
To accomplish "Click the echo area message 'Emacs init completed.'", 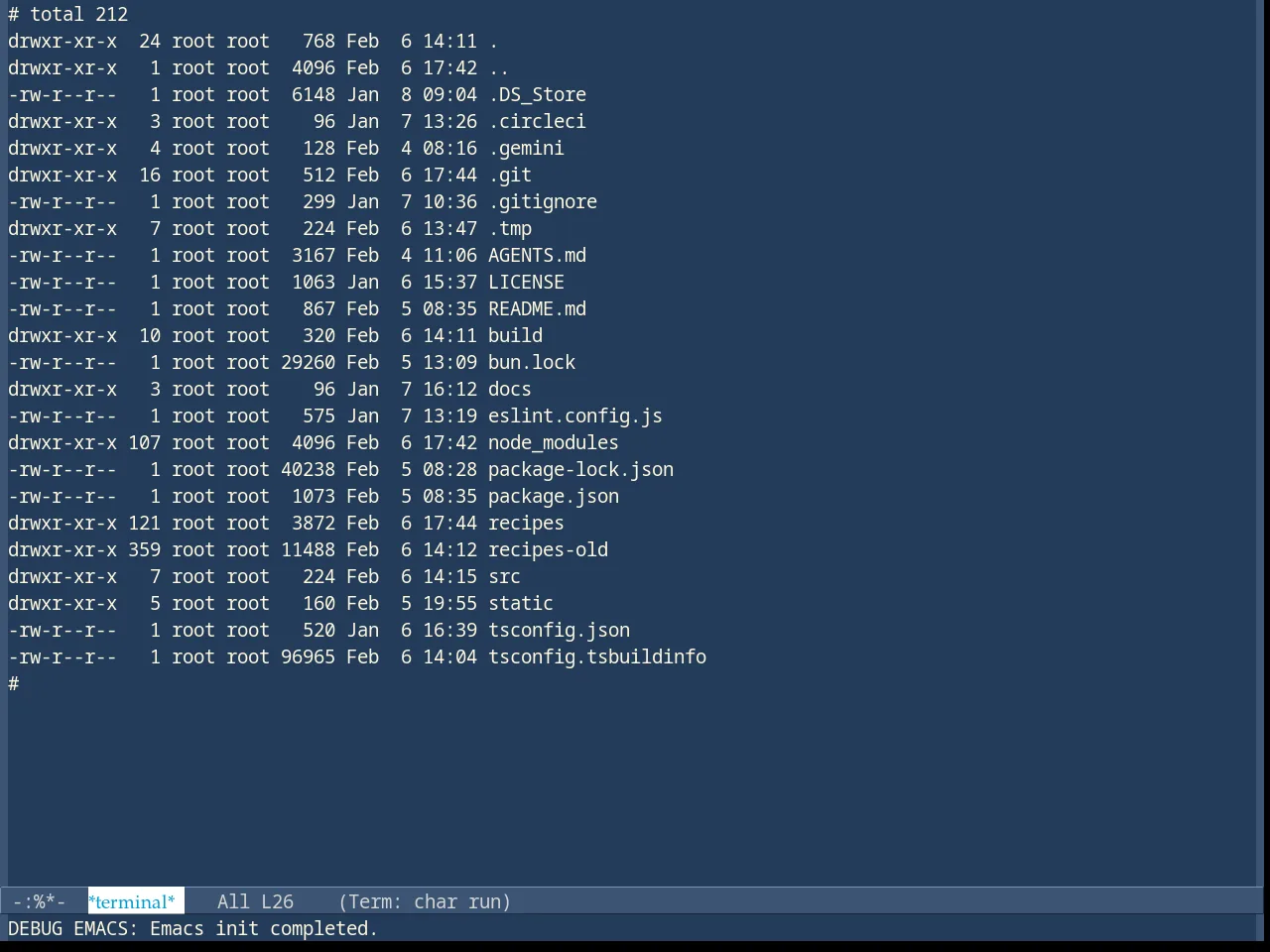I will (x=264, y=928).
